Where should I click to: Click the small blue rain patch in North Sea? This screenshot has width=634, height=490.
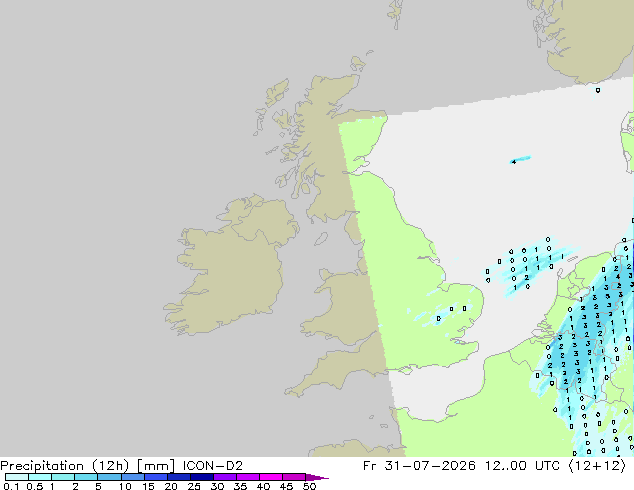click(520, 159)
